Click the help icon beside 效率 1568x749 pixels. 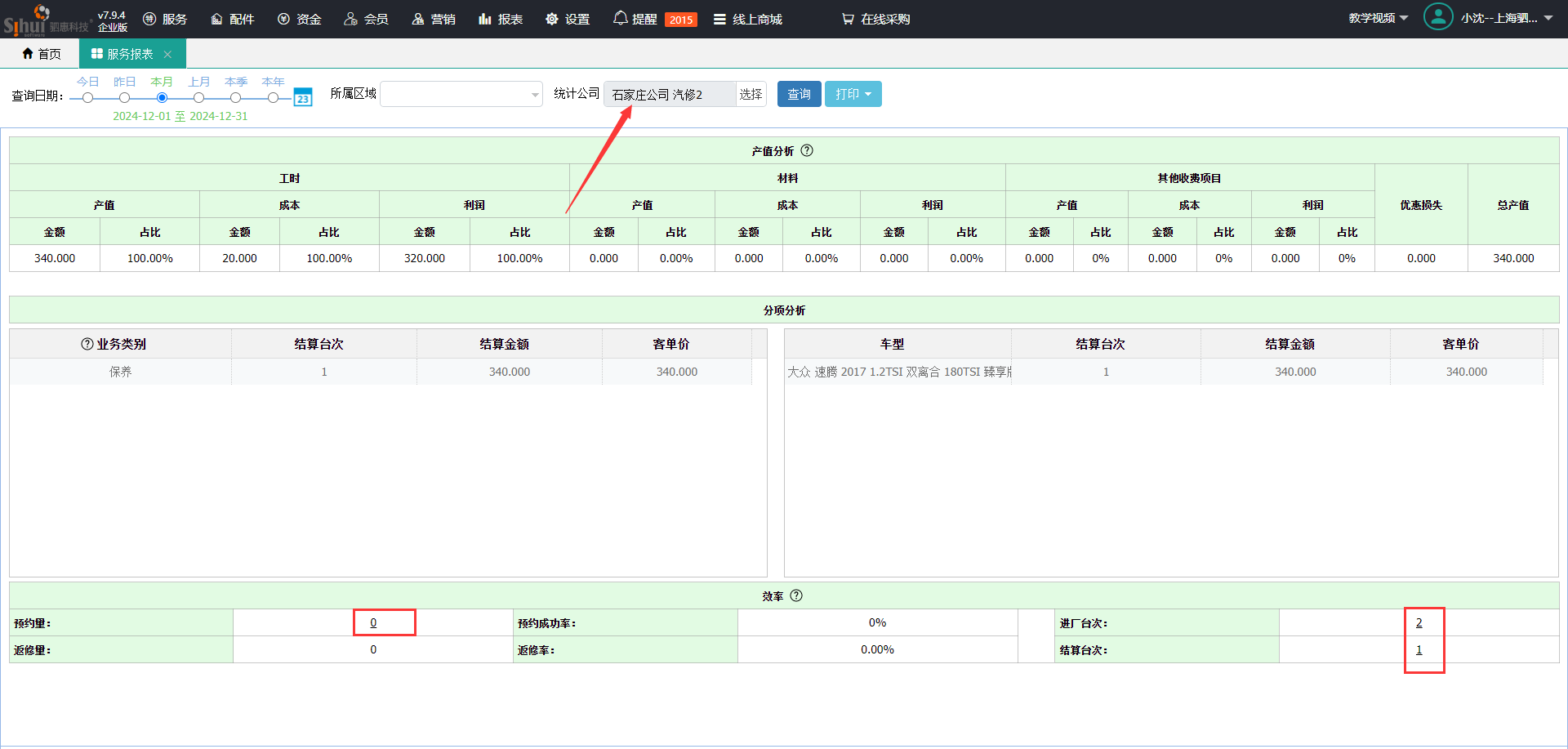(x=796, y=595)
